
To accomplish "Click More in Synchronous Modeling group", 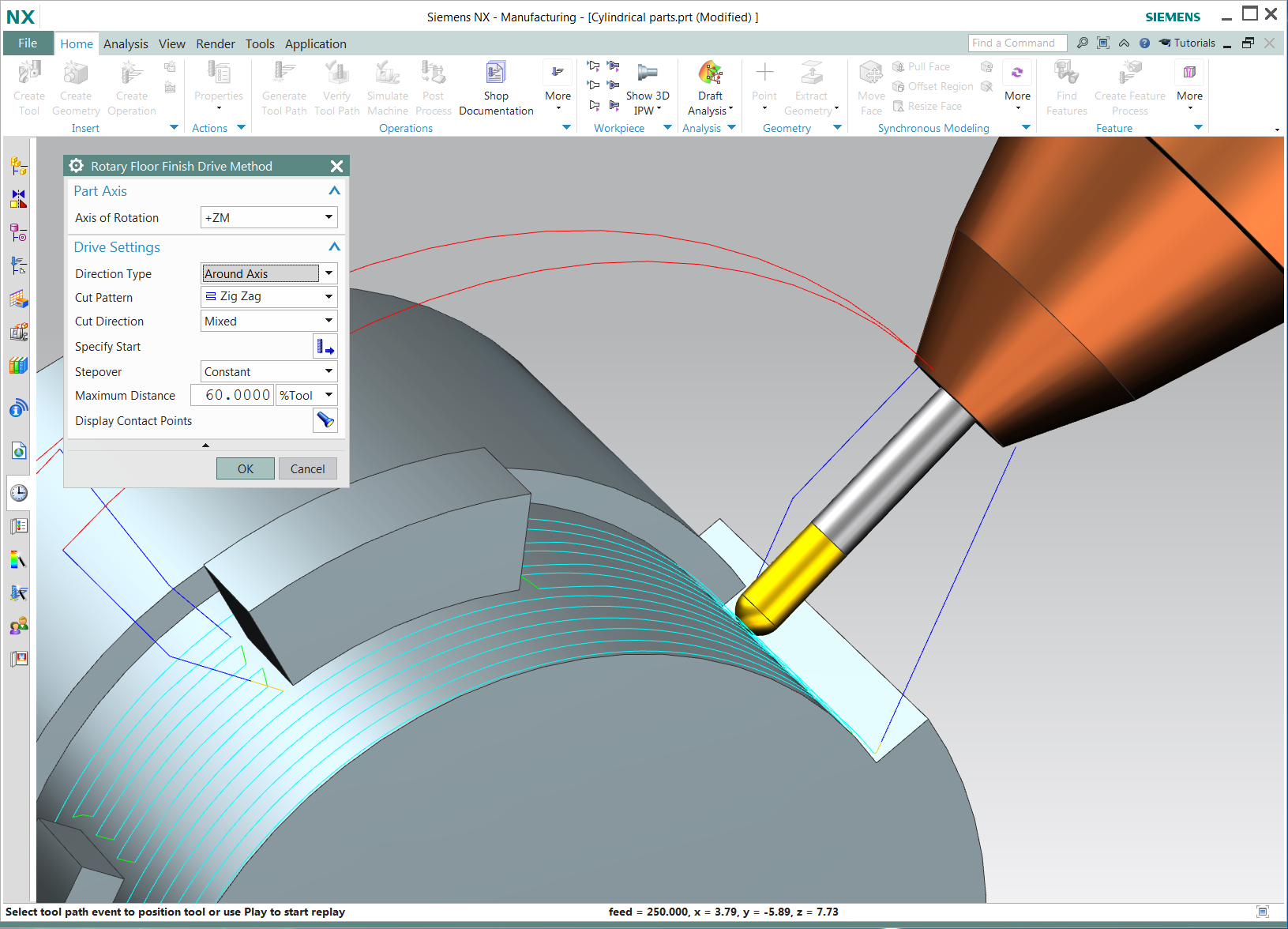I will 1017,83.
